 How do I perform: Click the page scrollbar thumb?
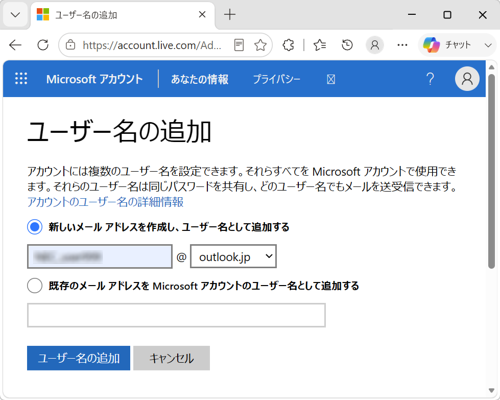pos(491,171)
